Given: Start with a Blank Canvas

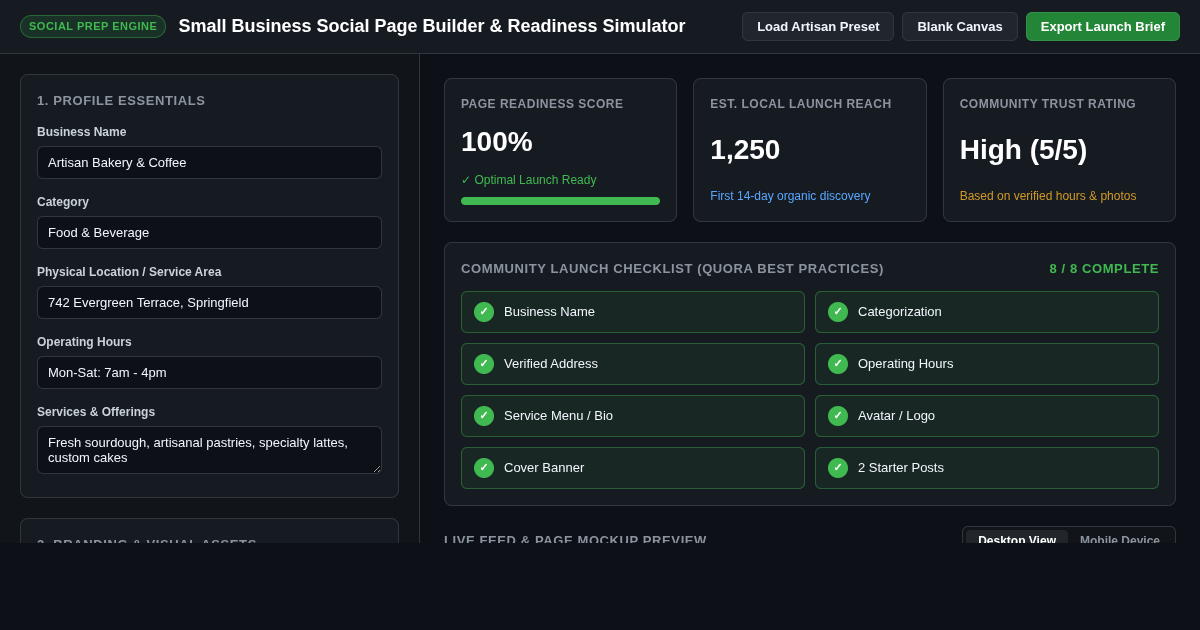Looking at the screenshot, I should coord(960,26).
